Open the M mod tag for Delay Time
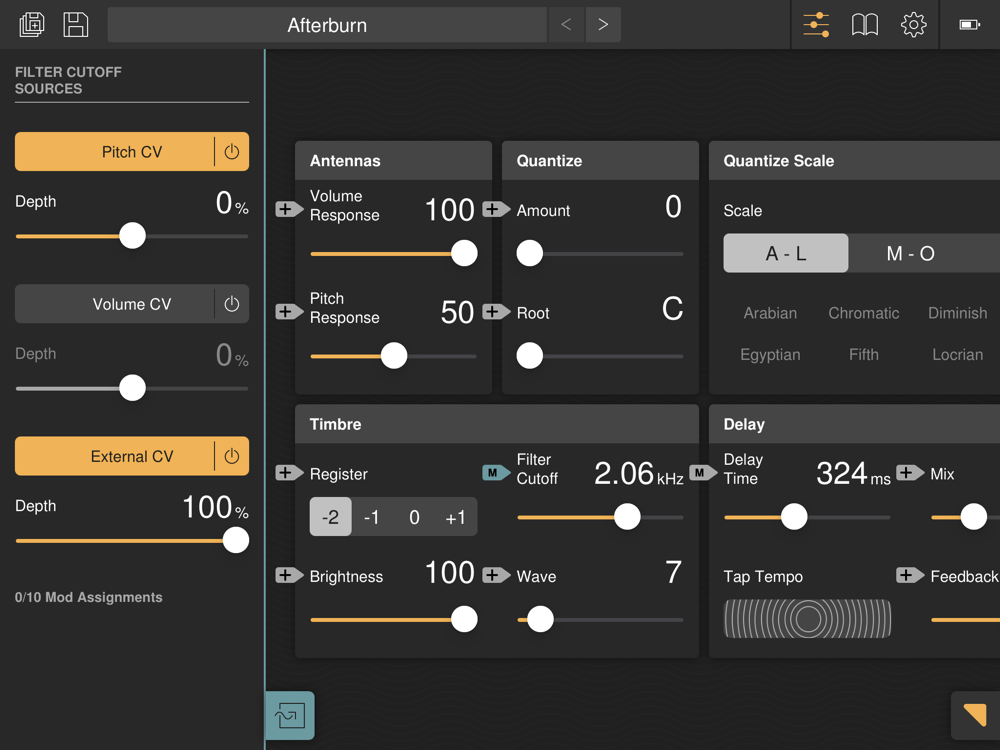Screen dimensions: 1000x750 (703, 473)
